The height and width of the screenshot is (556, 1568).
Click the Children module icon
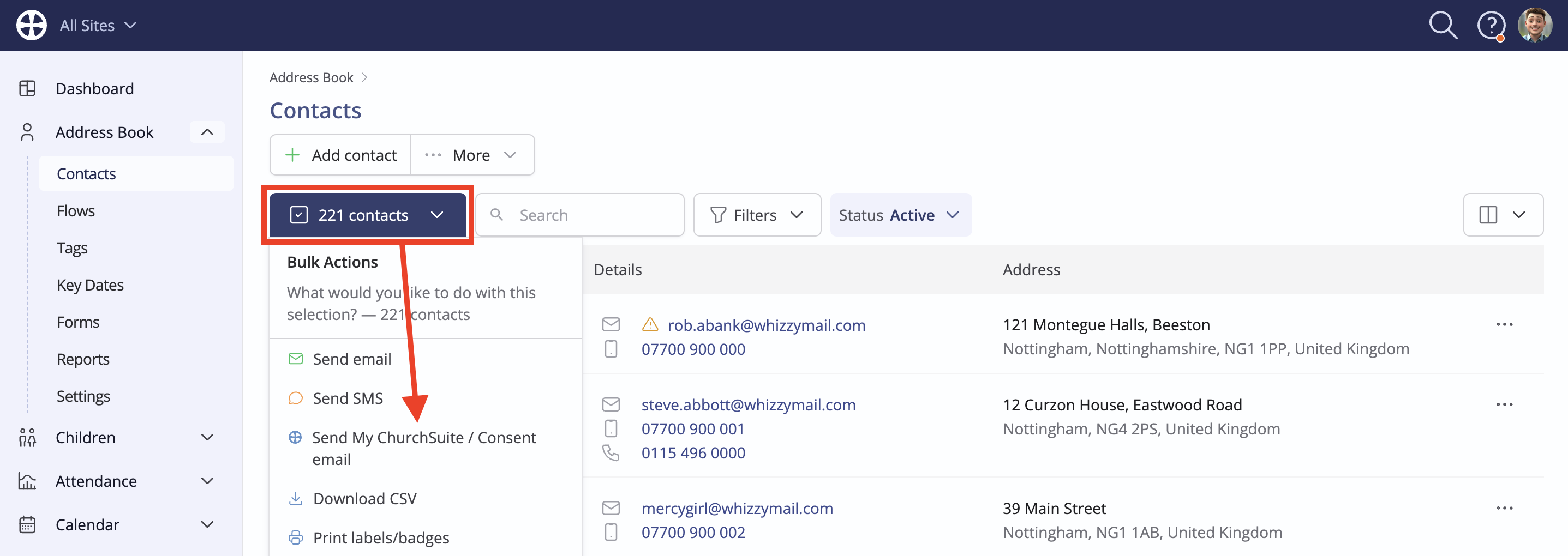pos(27,437)
